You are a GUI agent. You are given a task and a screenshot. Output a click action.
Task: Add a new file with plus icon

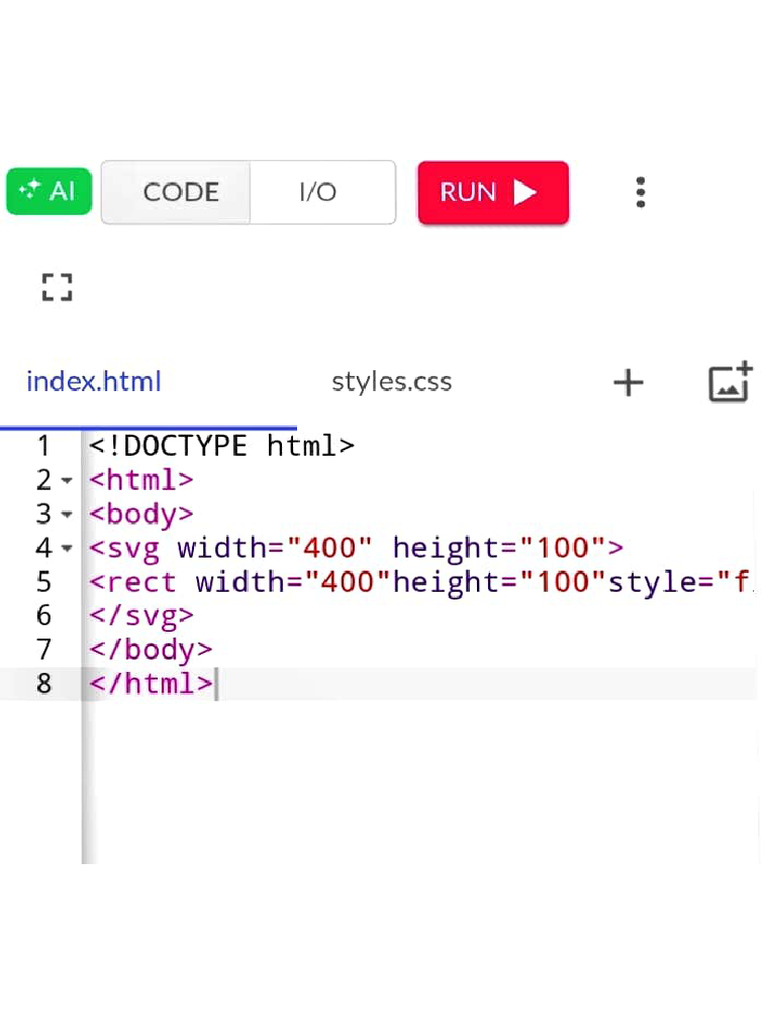coord(628,382)
